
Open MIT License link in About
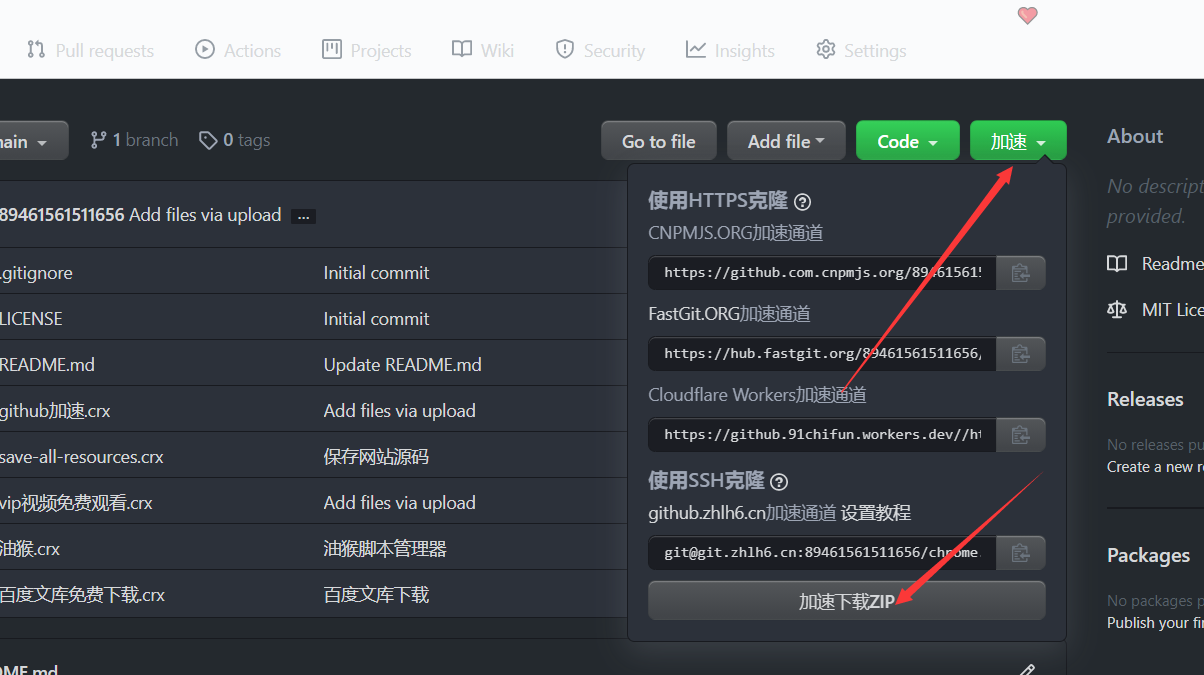pos(1172,310)
